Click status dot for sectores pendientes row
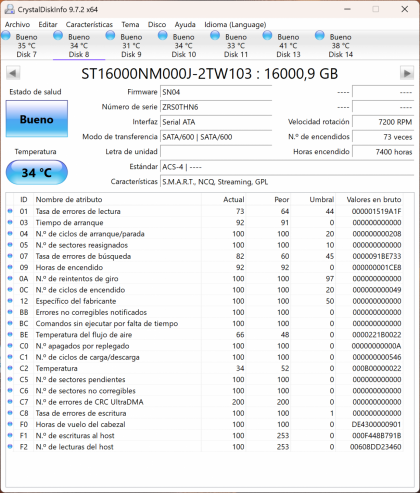Image resolution: width=420 pixels, height=493 pixels. (10, 379)
